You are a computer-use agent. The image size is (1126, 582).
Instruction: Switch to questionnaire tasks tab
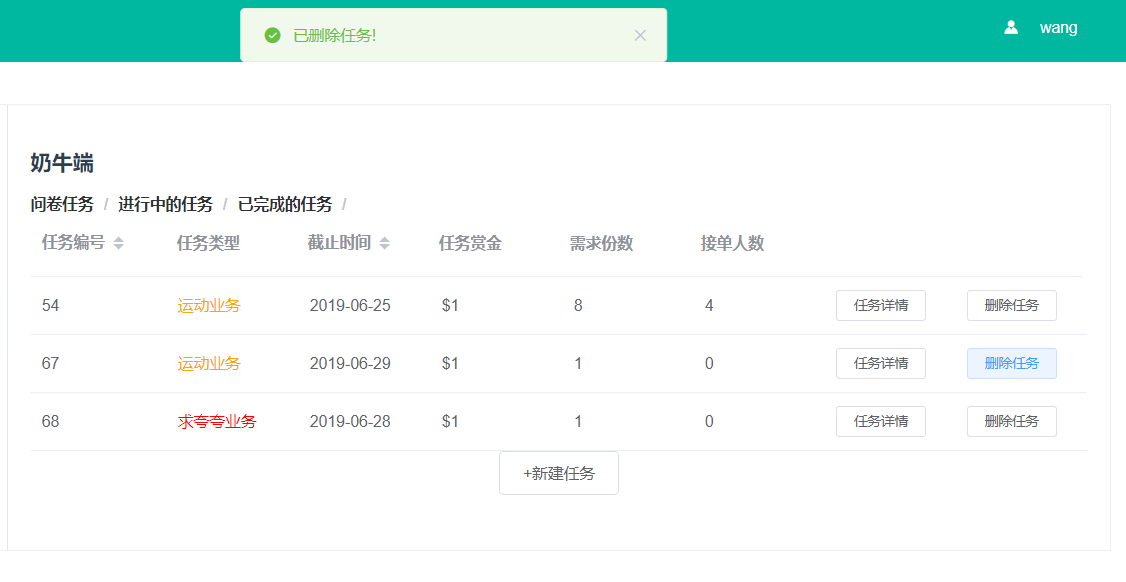(x=62, y=204)
